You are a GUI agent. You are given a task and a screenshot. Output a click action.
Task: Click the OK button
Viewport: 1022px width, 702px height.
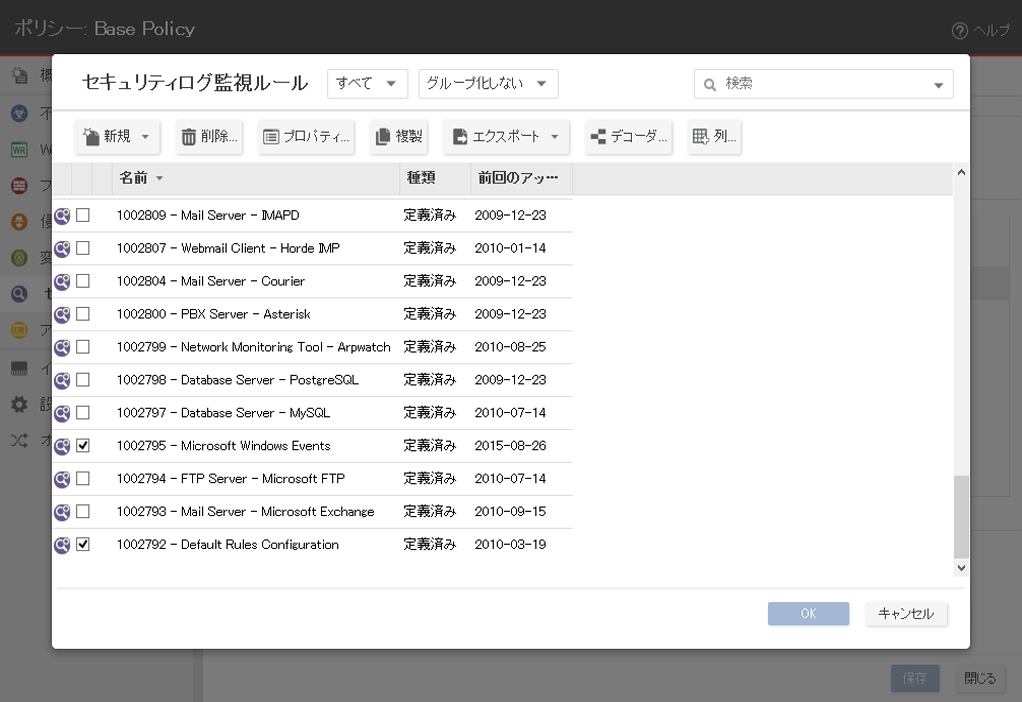click(808, 614)
